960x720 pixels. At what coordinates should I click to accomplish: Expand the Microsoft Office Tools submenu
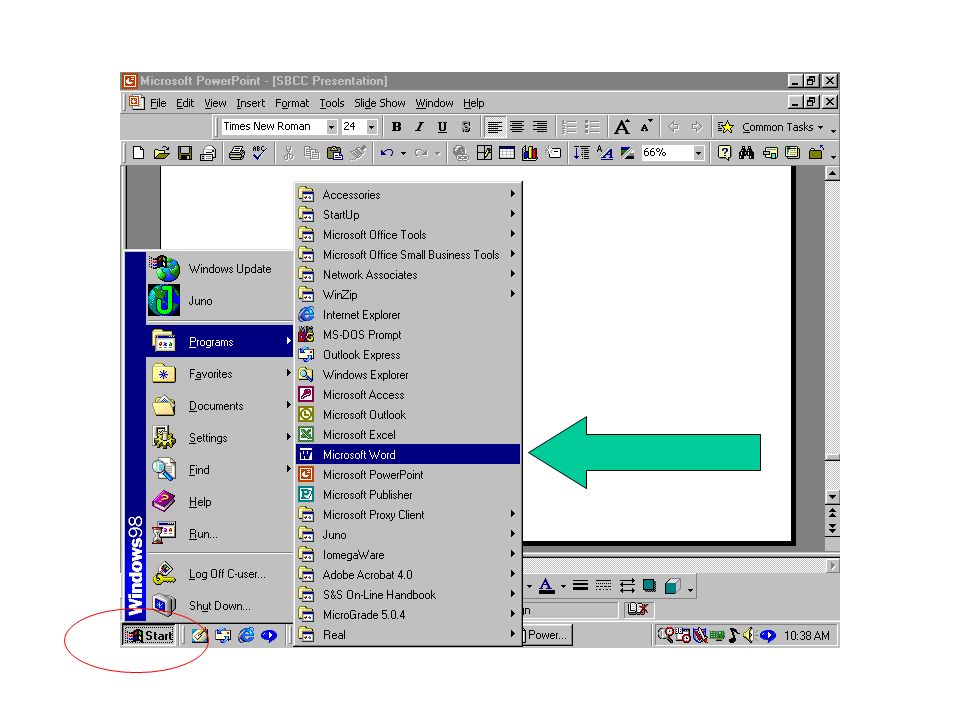[x=408, y=234]
